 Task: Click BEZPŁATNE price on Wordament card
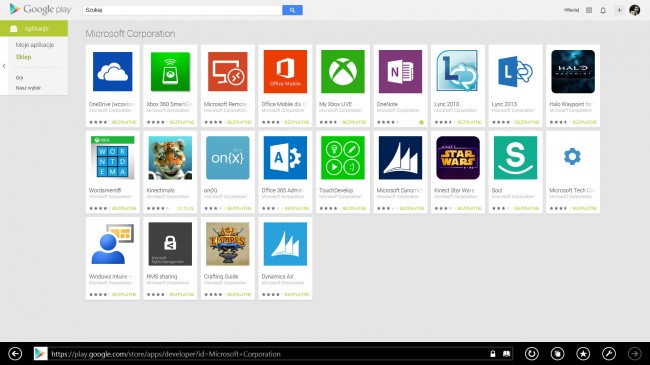(x=124, y=208)
